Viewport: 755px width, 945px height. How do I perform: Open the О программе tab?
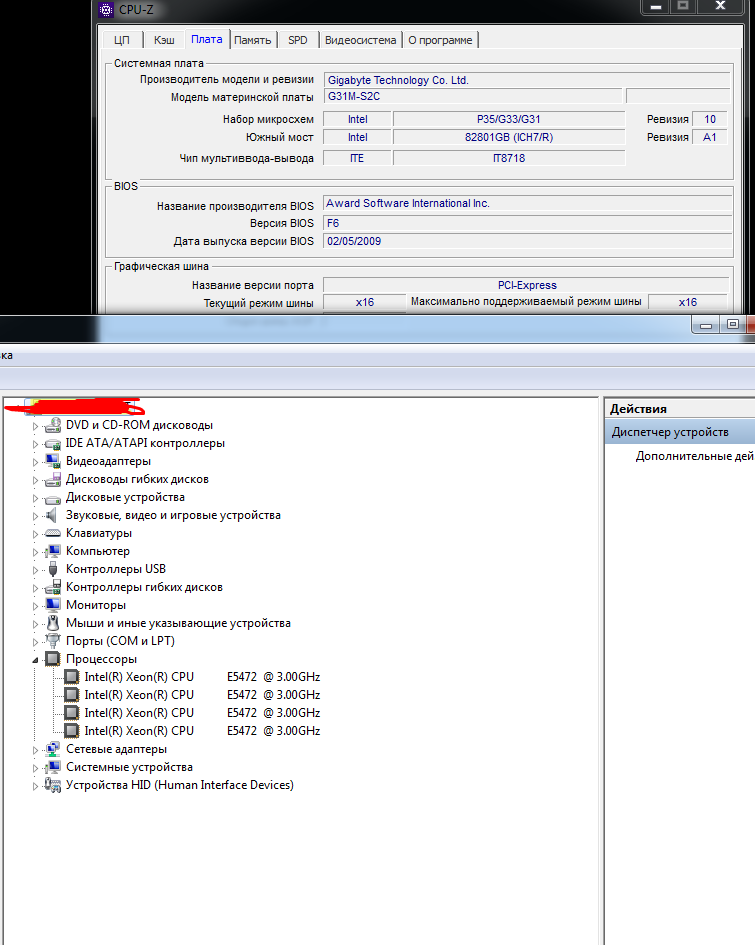(x=440, y=40)
